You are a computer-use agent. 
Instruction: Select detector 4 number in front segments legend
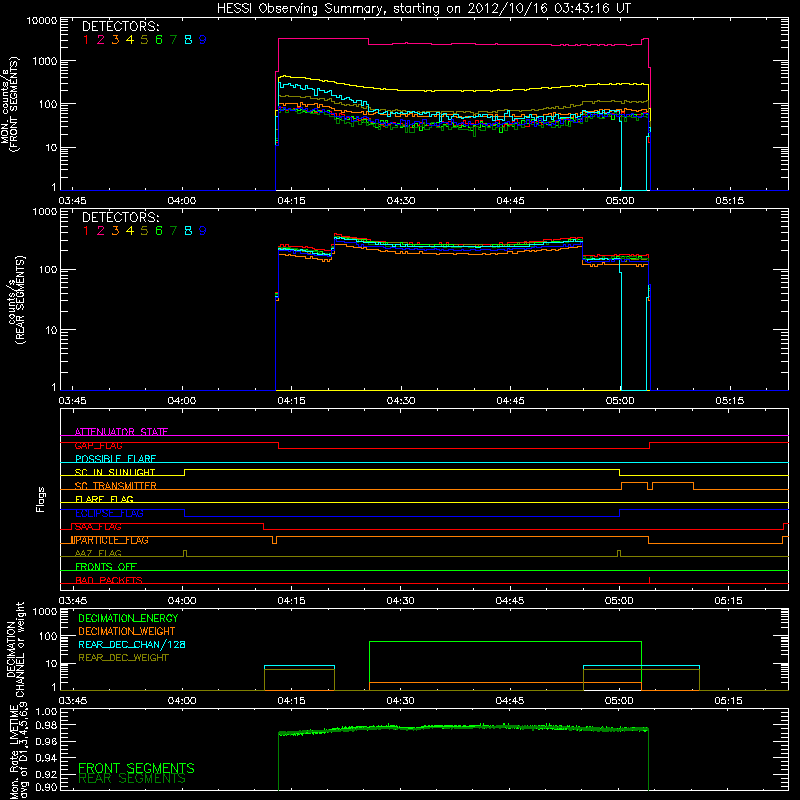130,40
